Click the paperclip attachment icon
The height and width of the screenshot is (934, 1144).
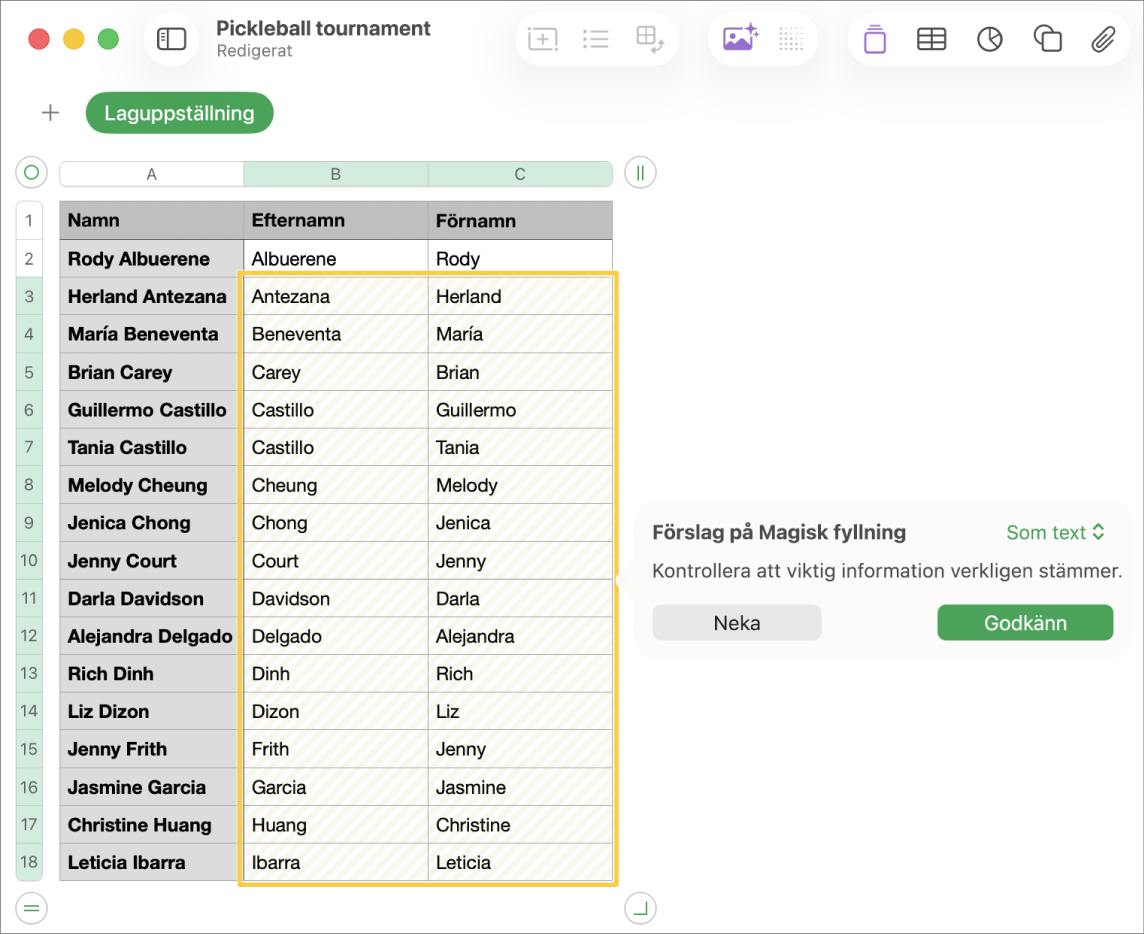1103,39
